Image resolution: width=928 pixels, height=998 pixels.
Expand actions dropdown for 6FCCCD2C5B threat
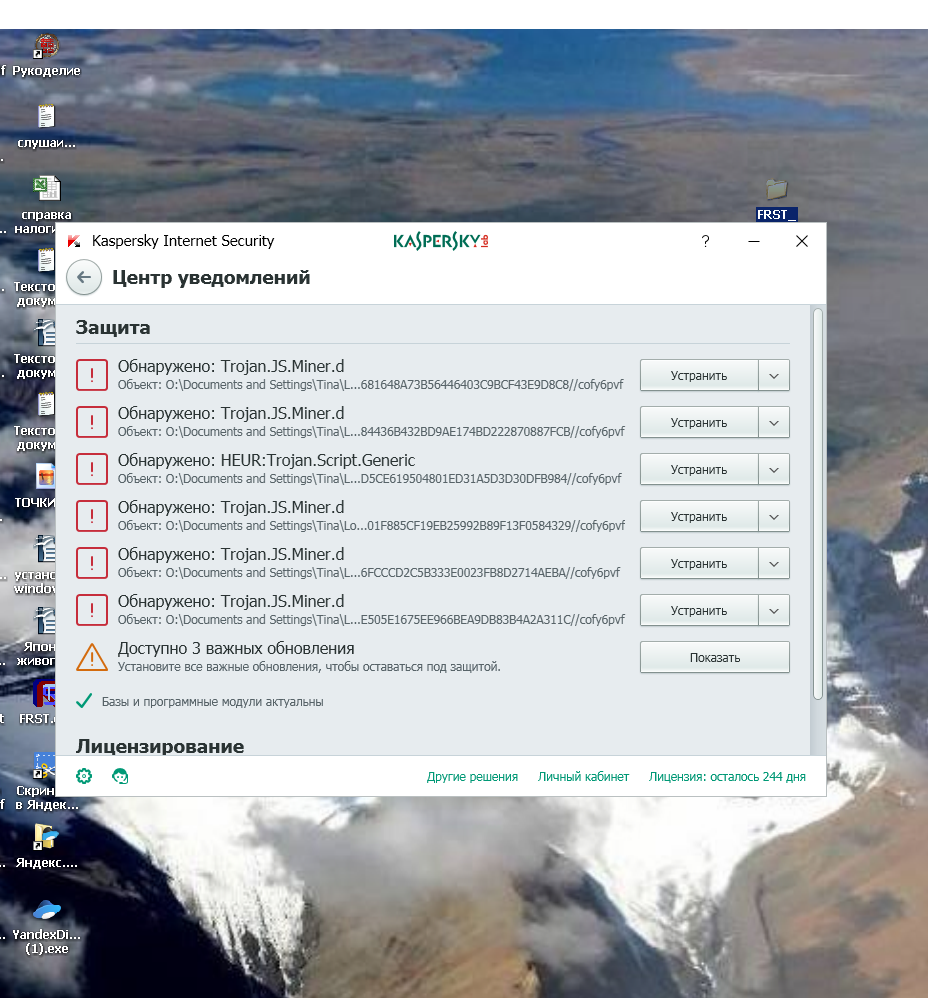[774, 564]
